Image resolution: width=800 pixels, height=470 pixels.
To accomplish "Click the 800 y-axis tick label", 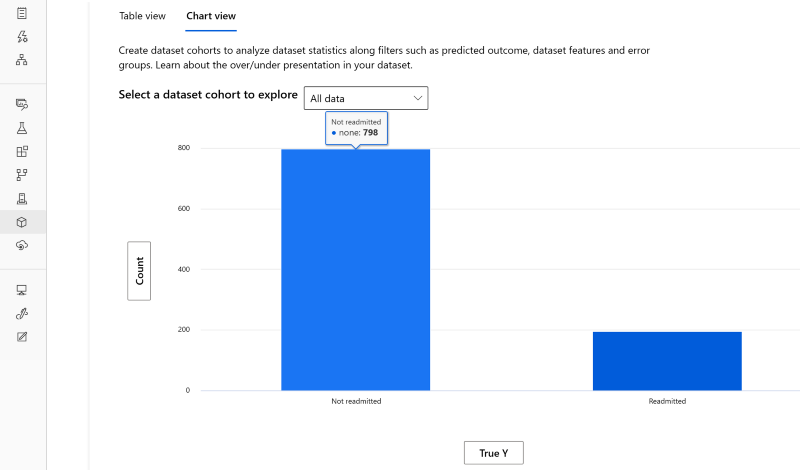I will point(184,147).
